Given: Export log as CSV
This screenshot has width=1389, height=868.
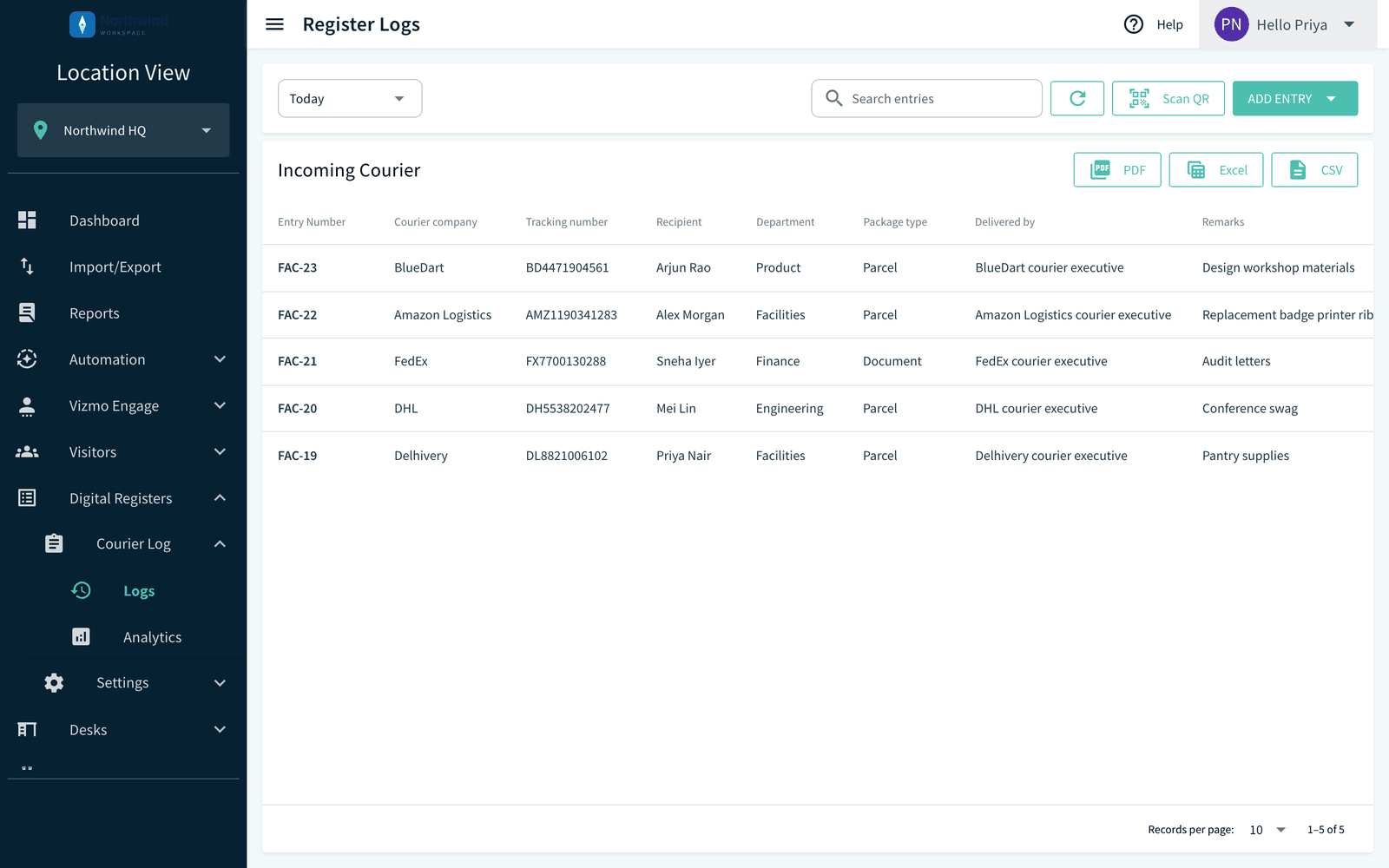Looking at the screenshot, I should tap(1314, 170).
